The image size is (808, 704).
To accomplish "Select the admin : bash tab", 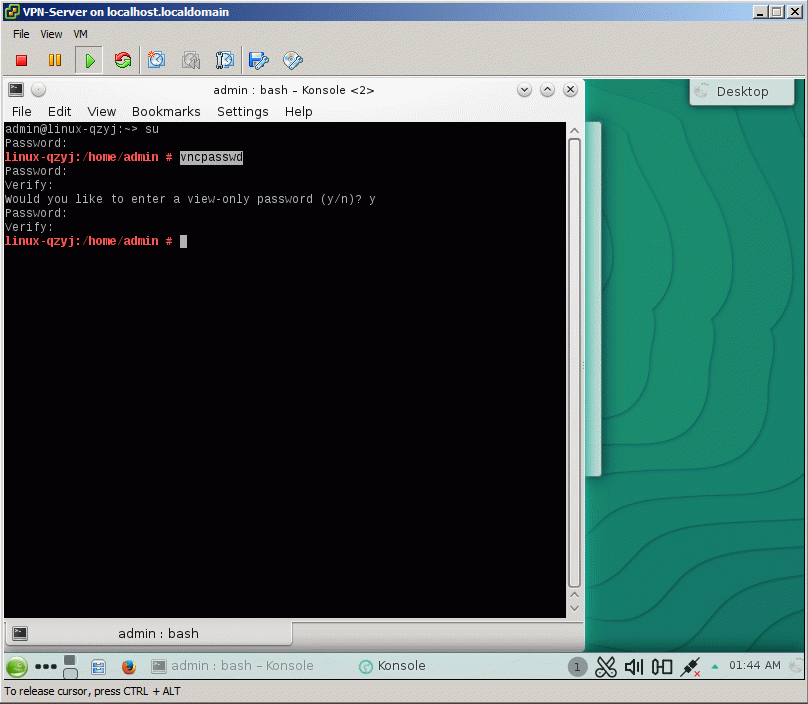I will pos(148,633).
